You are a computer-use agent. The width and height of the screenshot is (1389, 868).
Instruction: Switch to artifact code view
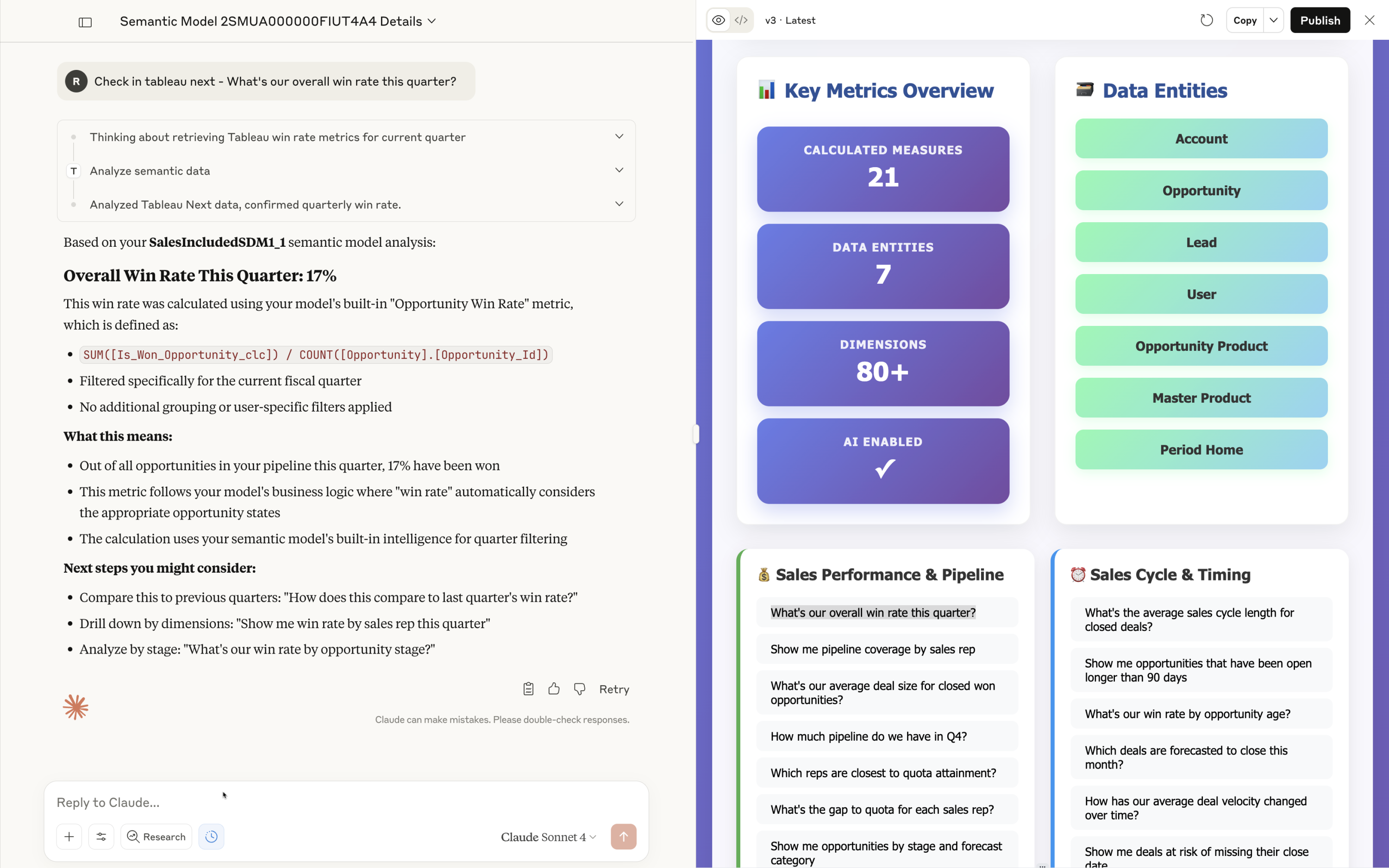coord(741,21)
